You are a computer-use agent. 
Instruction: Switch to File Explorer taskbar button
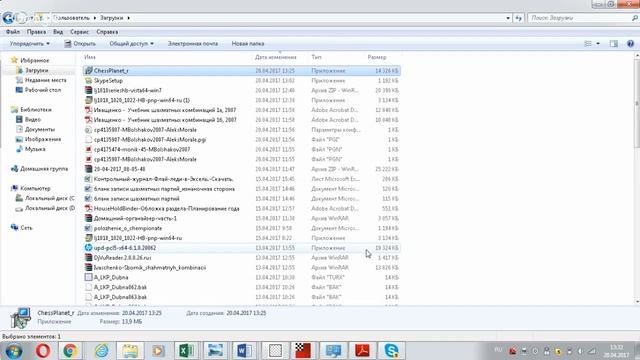tap(130, 351)
